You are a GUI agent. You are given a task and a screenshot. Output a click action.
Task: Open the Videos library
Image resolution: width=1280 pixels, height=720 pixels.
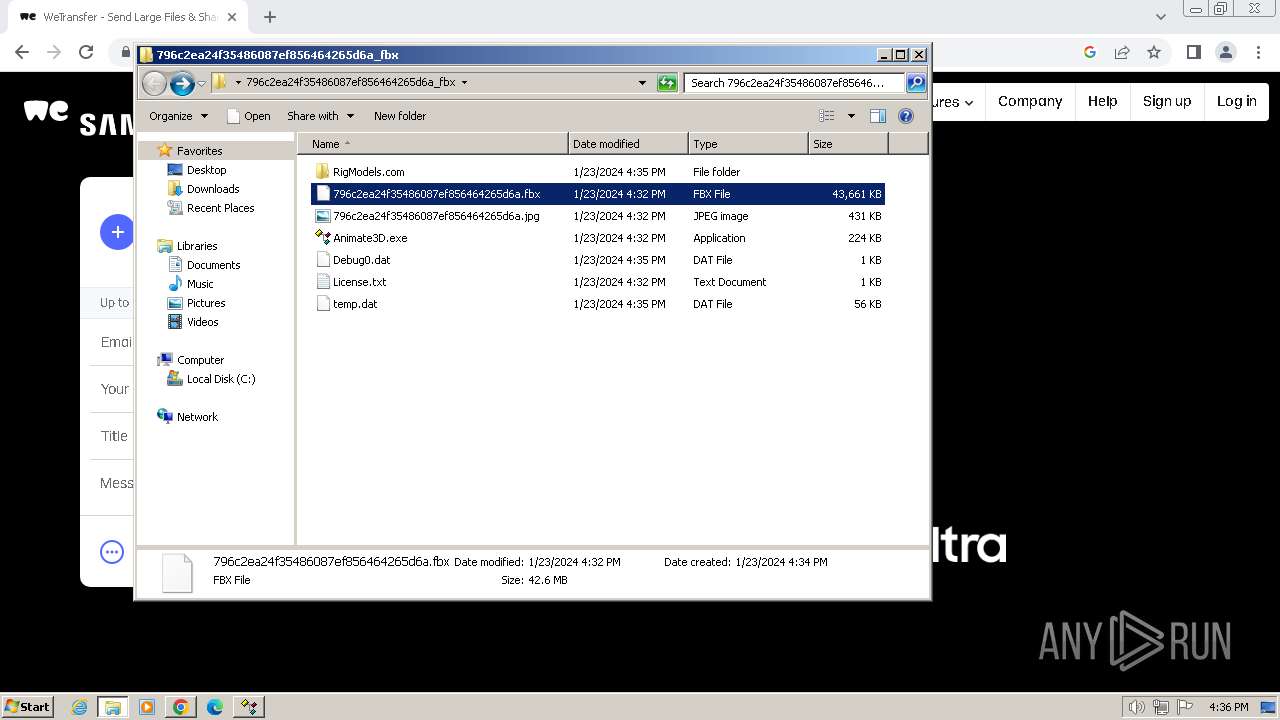point(202,322)
